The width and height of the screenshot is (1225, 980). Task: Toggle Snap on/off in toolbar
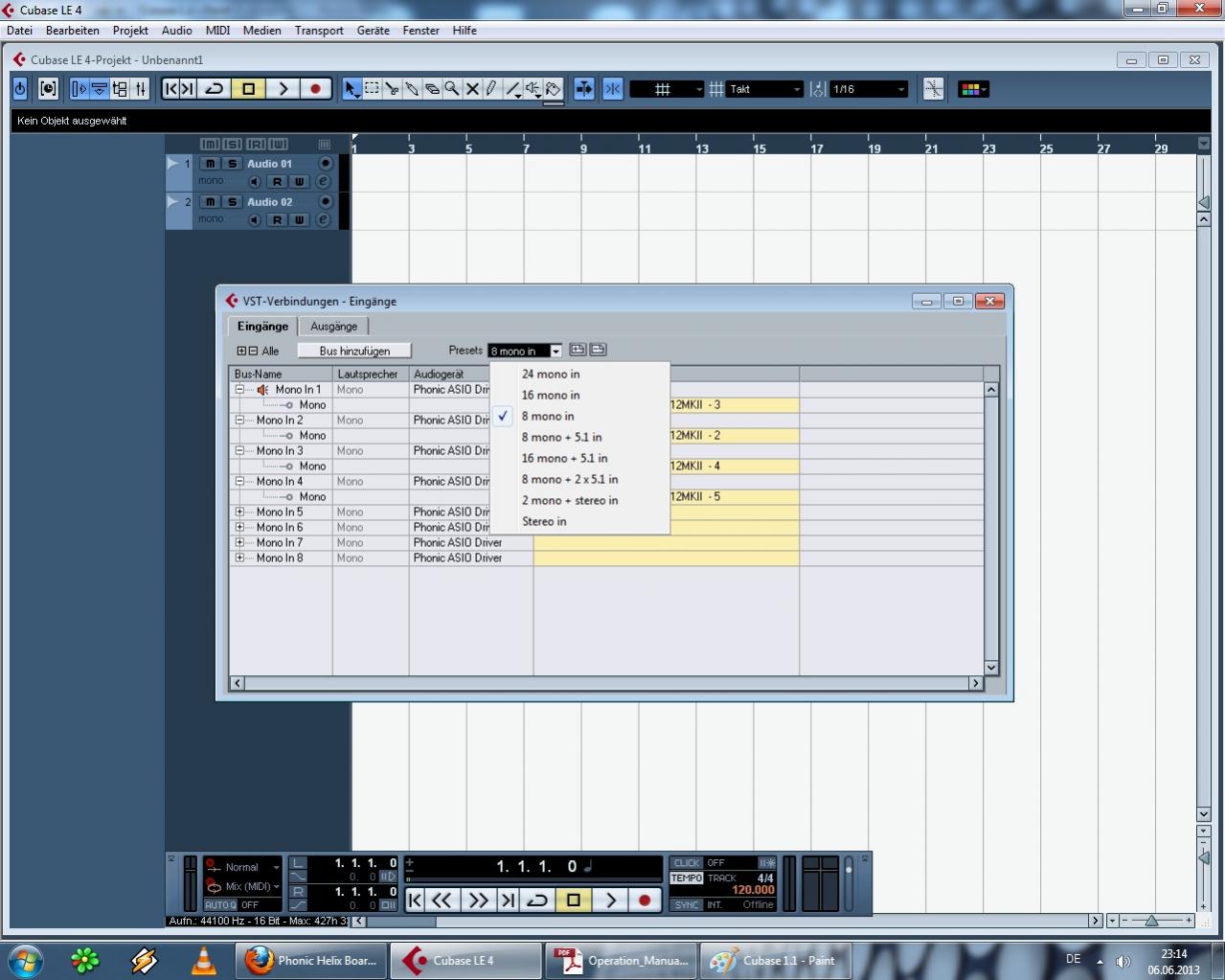pos(613,89)
